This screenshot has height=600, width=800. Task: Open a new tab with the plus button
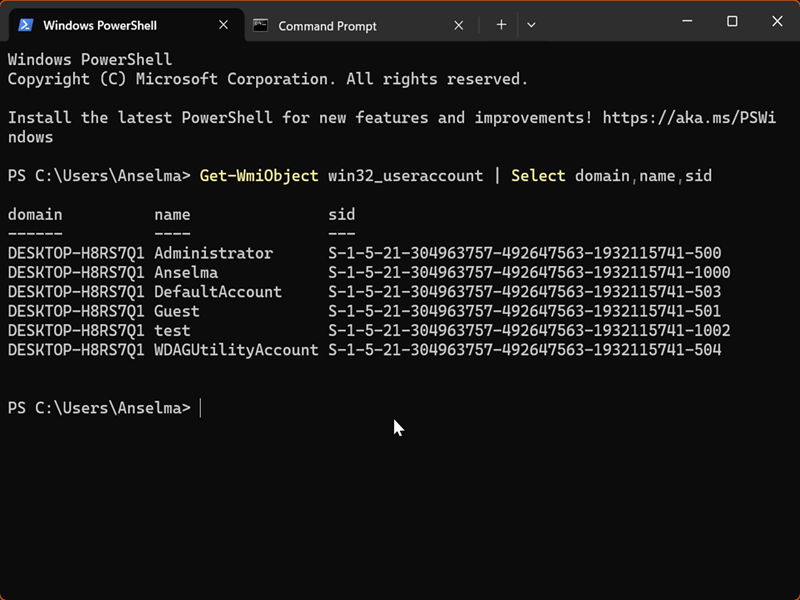[501, 25]
